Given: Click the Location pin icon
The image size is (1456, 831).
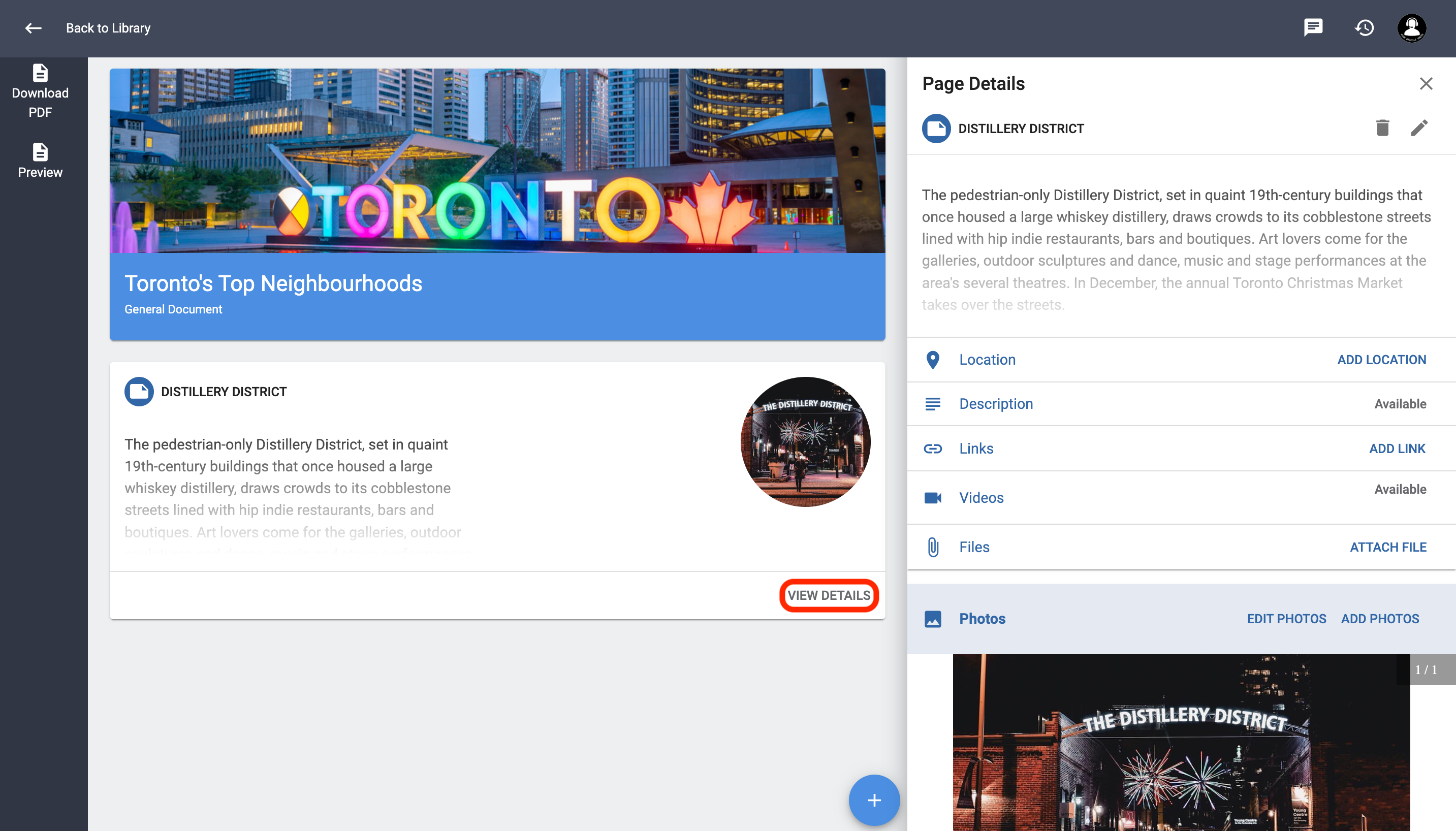Looking at the screenshot, I should [933, 360].
